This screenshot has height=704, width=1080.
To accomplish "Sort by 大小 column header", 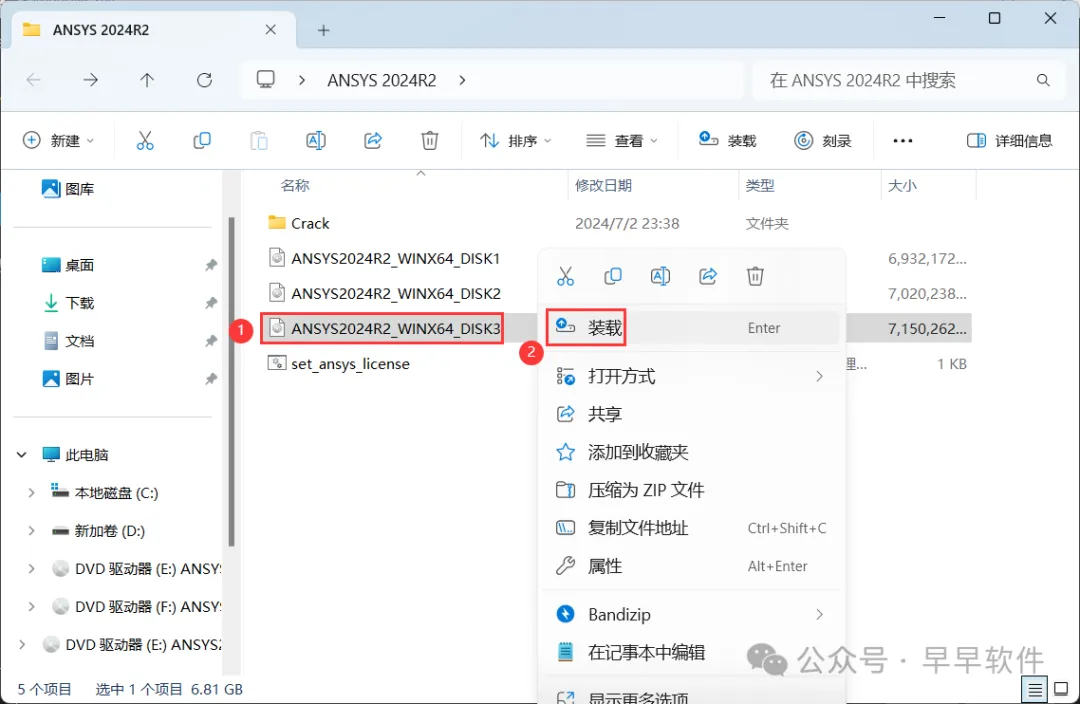I will click(902, 185).
